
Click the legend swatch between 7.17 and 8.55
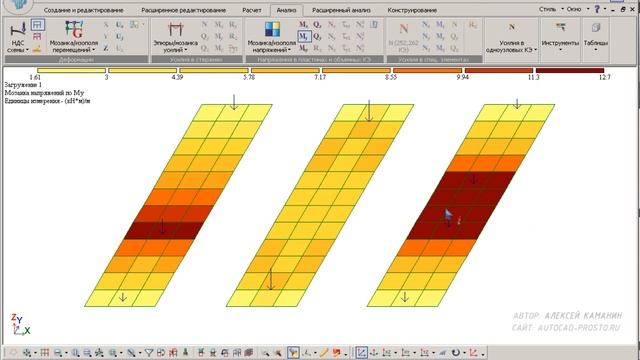[x=356, y=71]
